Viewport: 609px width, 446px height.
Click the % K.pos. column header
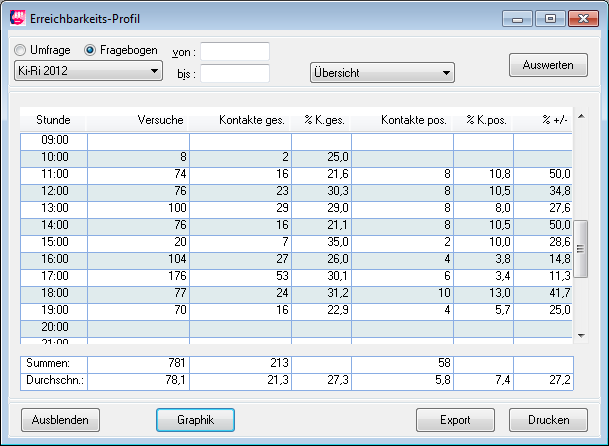pos(486,120)
